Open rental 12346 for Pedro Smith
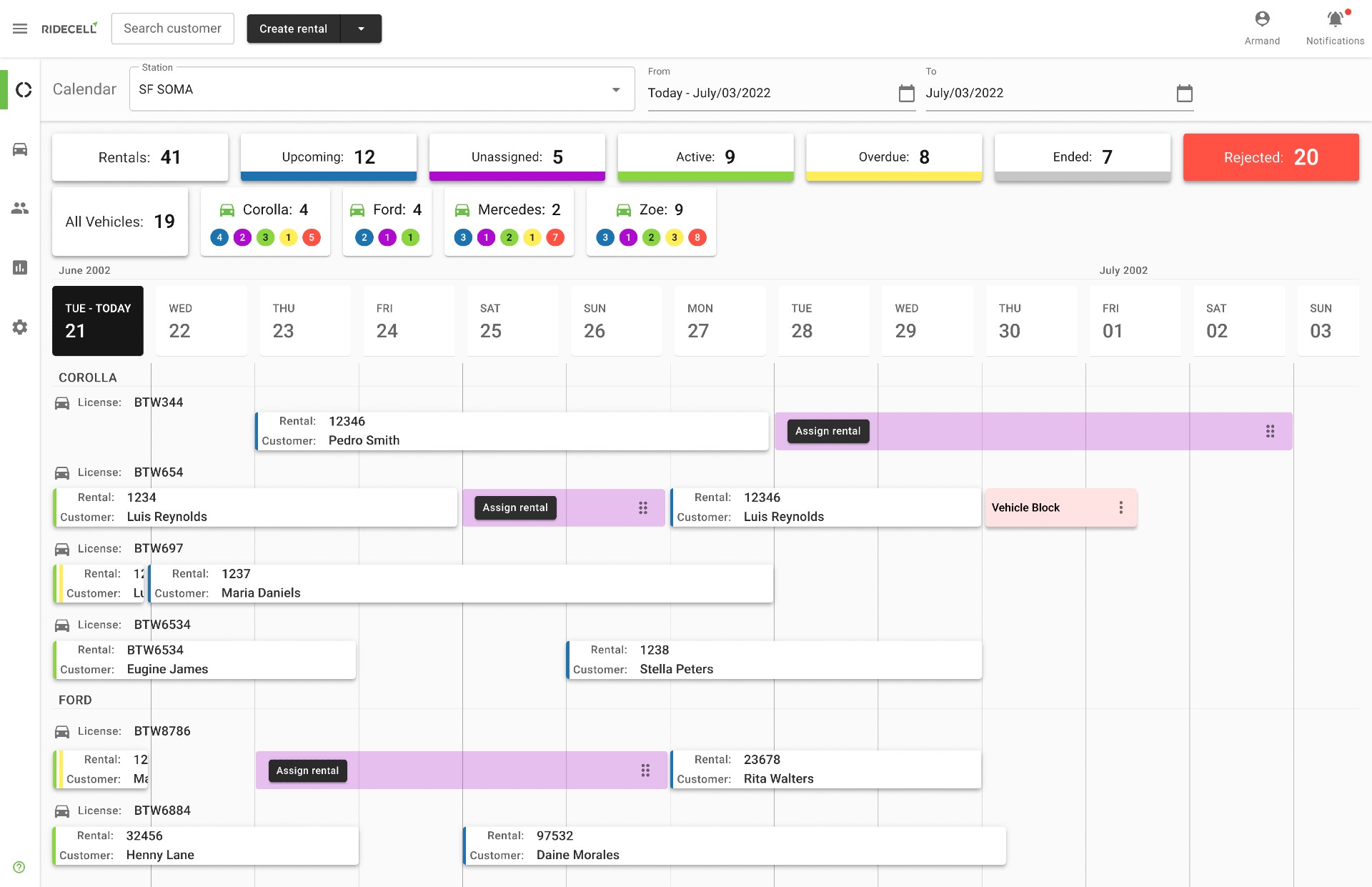Image resolution: width=1372 pixels, height=887 pixels. [512, 431]
